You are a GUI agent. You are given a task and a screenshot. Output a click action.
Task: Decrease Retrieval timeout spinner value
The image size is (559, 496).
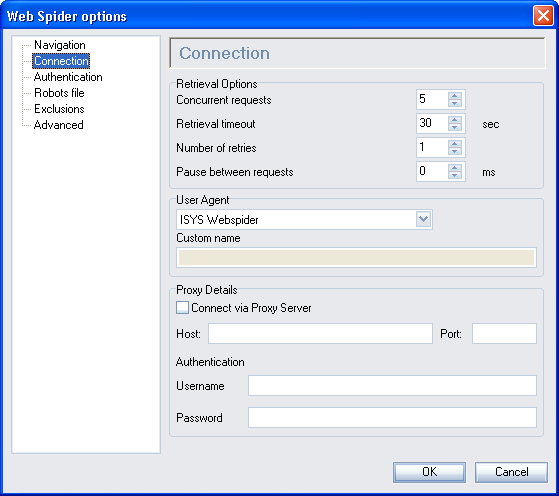click(455, 127)
